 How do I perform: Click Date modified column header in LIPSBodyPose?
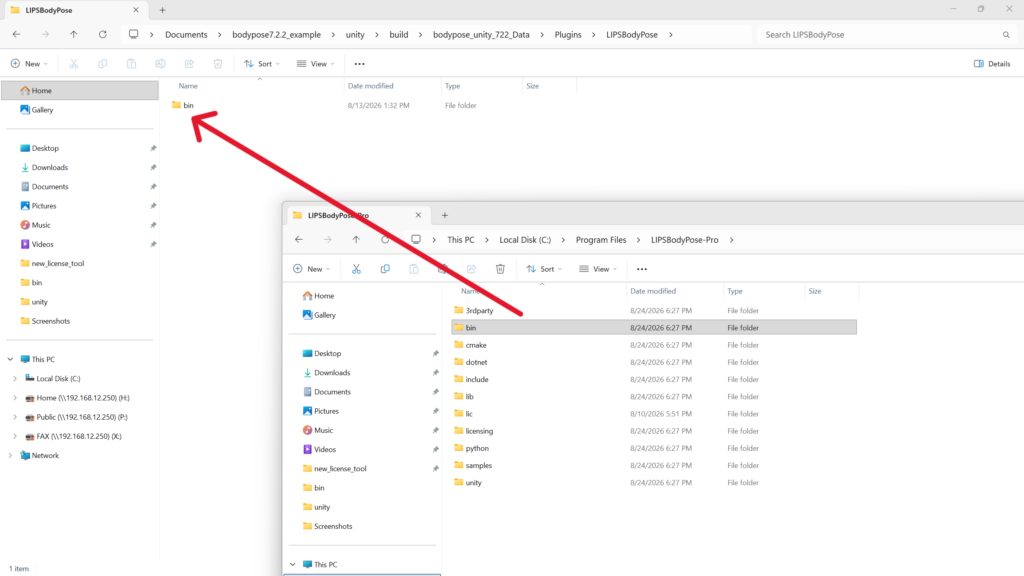click(x=370, y=86)
